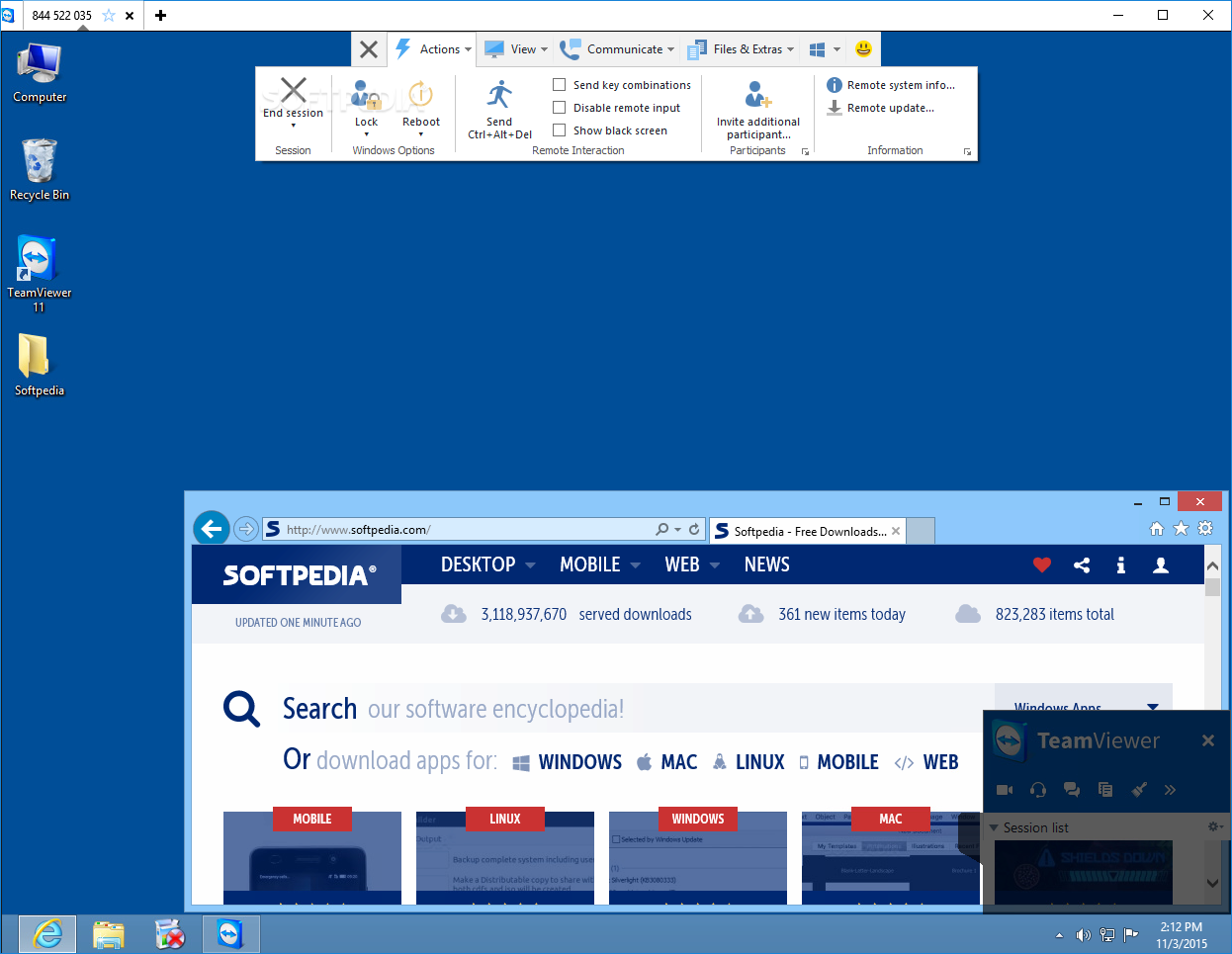The width and height of the screenshot is (1232, 954).
Task: Click the SOFTPEDIA logo
Action: click(300, 575)
